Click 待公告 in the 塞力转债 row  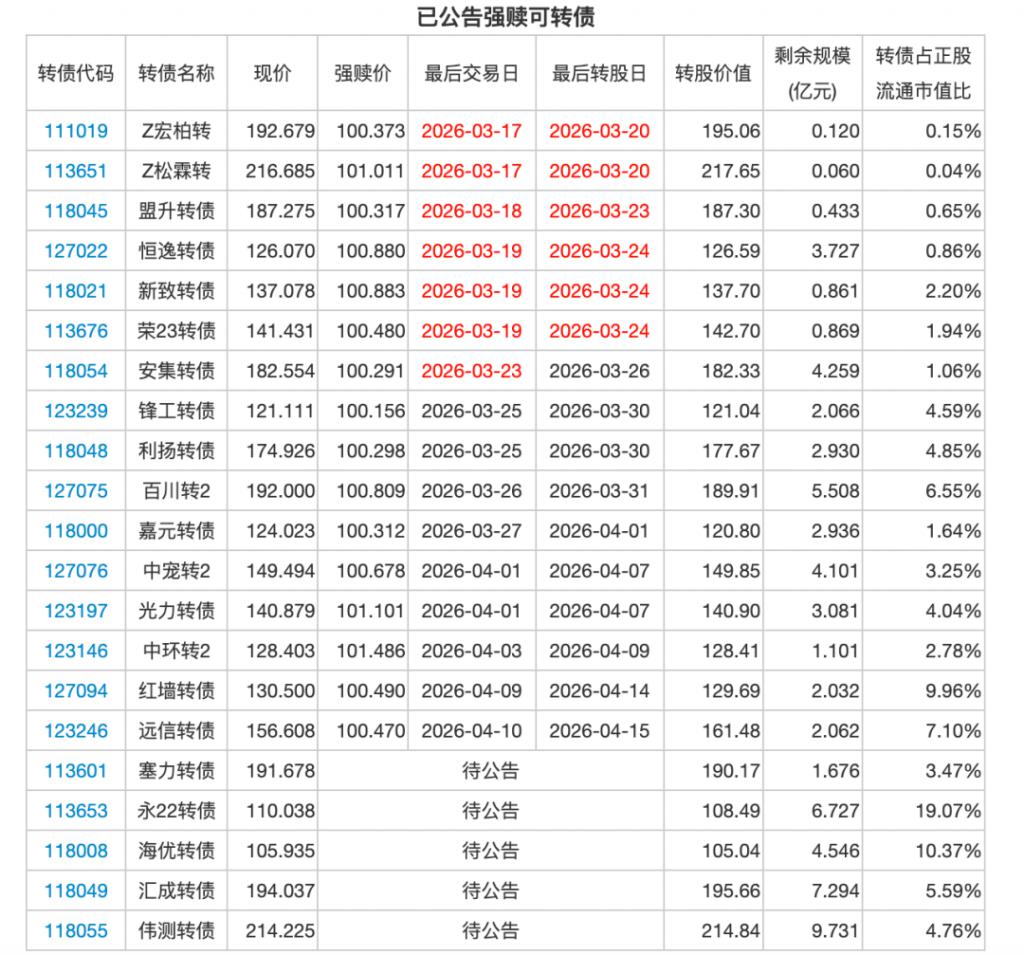tap(490, 771)
